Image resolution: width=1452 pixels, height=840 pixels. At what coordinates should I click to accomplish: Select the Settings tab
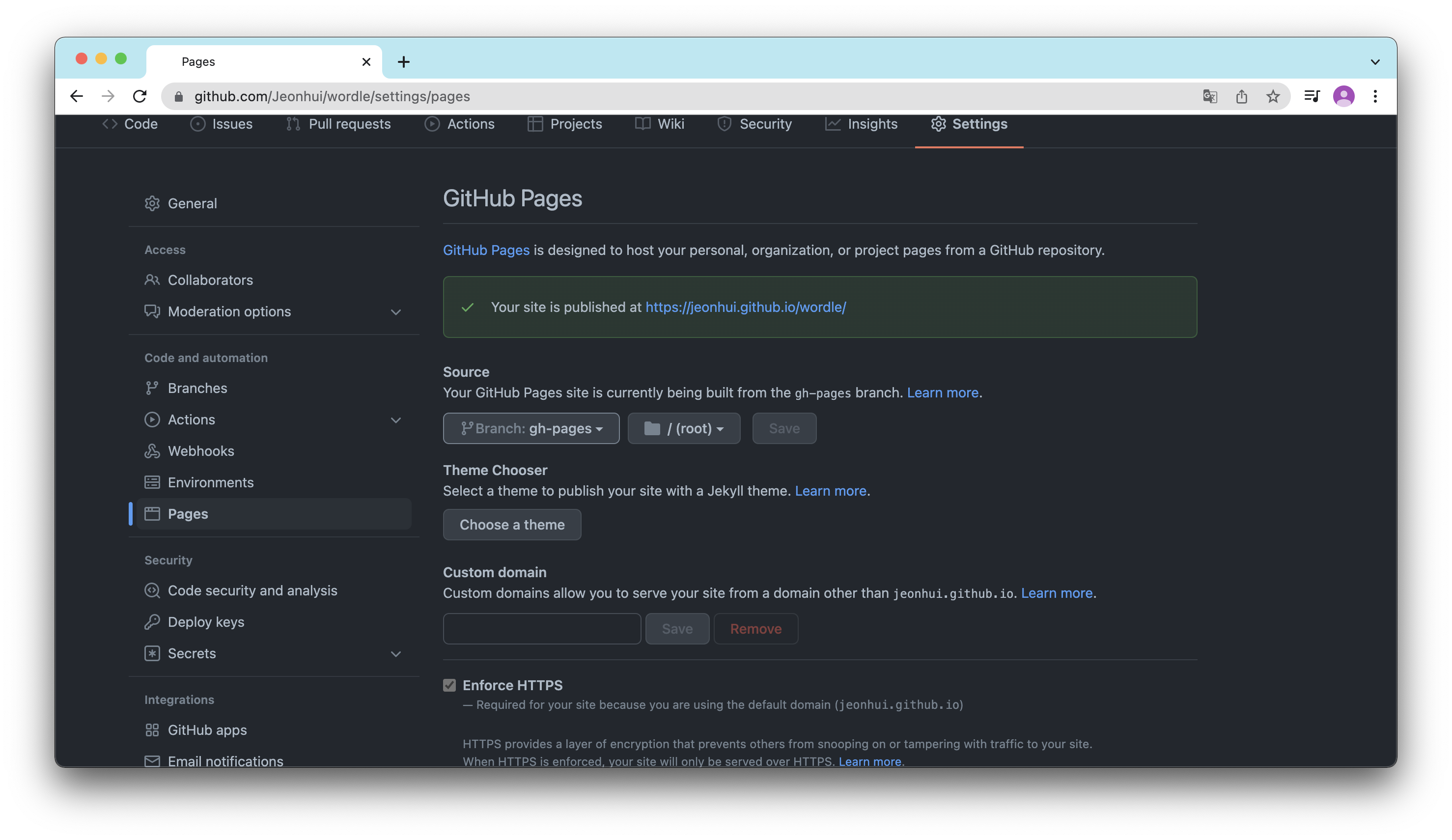coord(969,124)
